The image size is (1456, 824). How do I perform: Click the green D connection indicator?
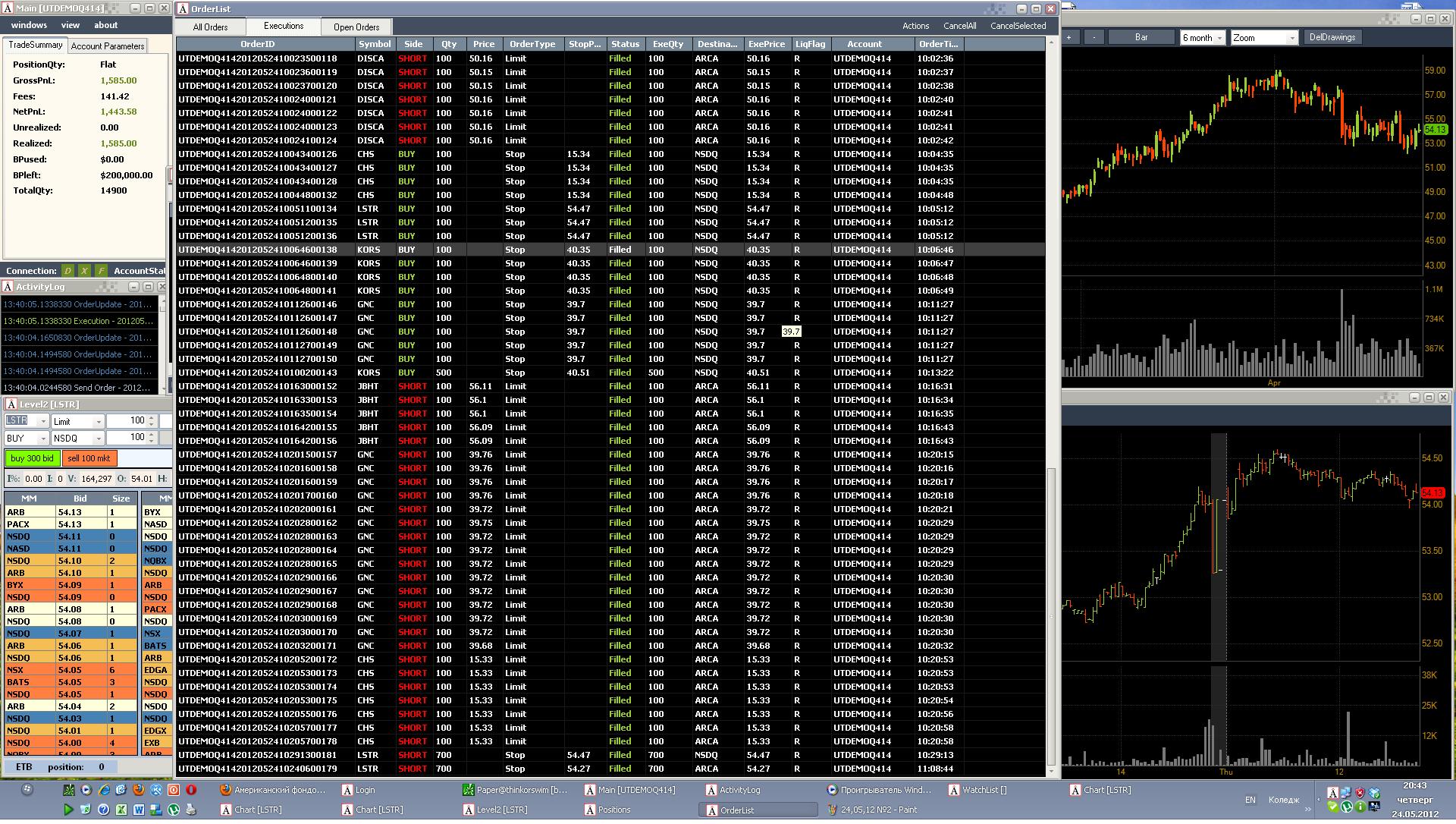tap(67, 271)
